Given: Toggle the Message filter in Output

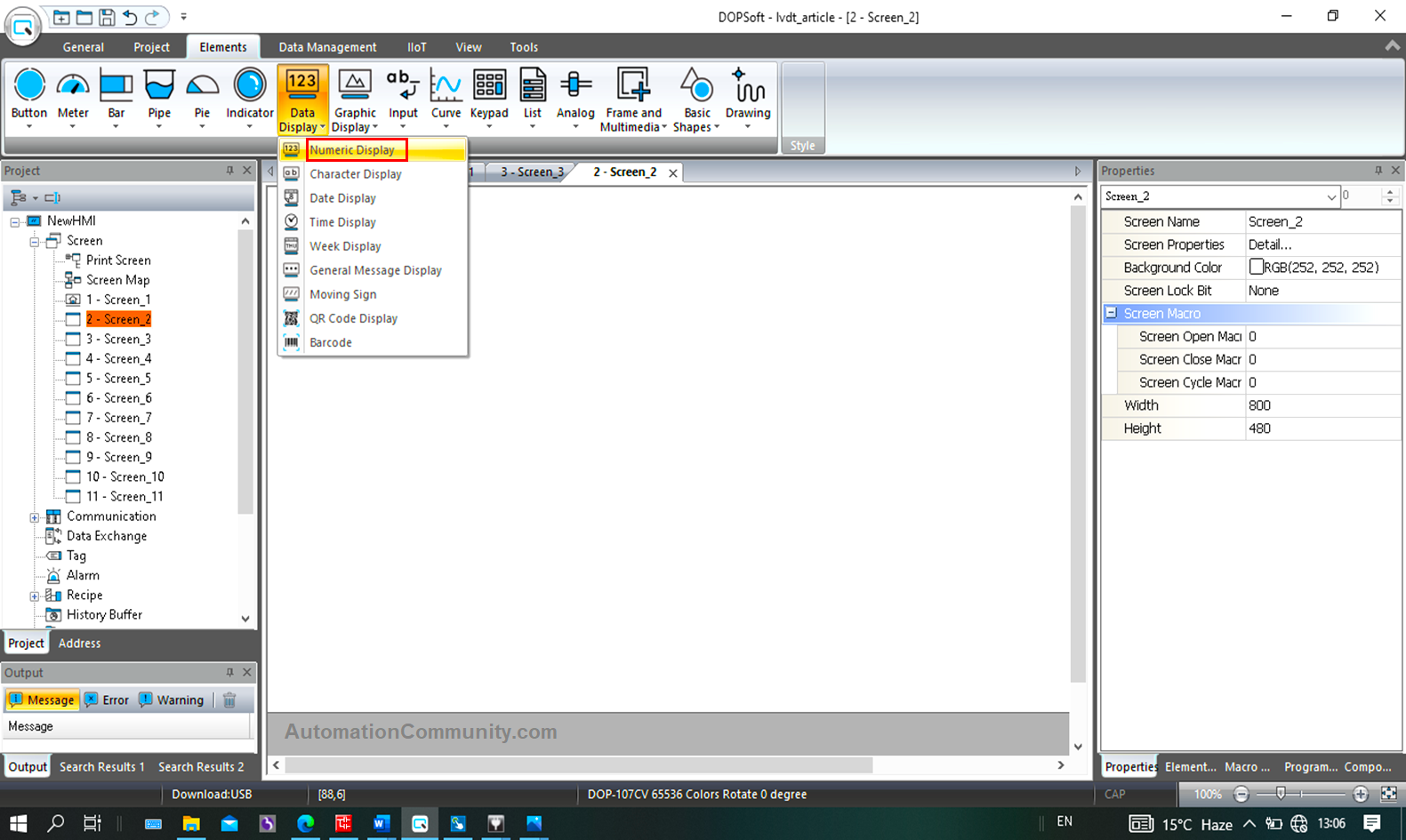Looking at the screenshot, I should coord(42,700).
